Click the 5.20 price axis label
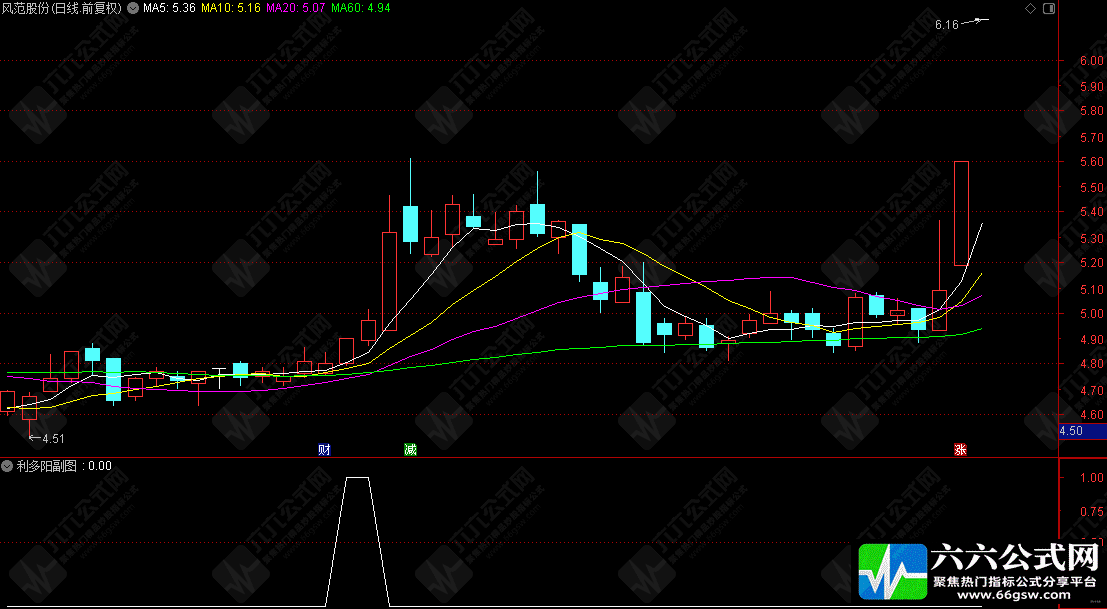Viewport: 1107px width, 609px height. click(1092, 263)
